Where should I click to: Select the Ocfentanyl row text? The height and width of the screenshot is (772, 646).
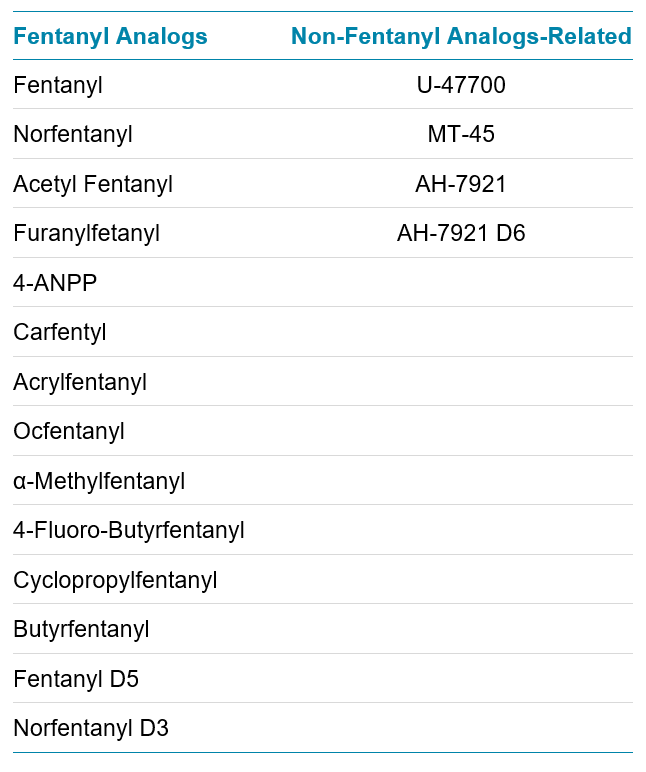[69, 432]
